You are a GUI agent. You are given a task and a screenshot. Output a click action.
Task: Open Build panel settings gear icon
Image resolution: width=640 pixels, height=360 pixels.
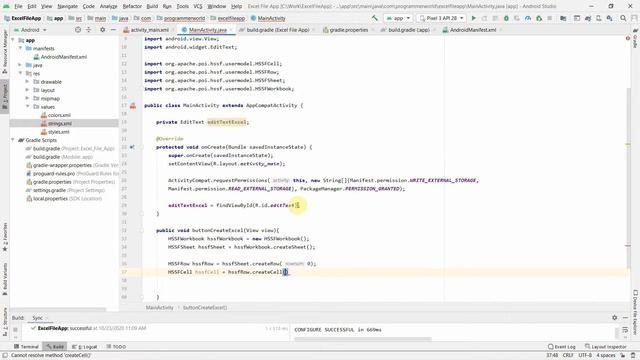point(615,318)
